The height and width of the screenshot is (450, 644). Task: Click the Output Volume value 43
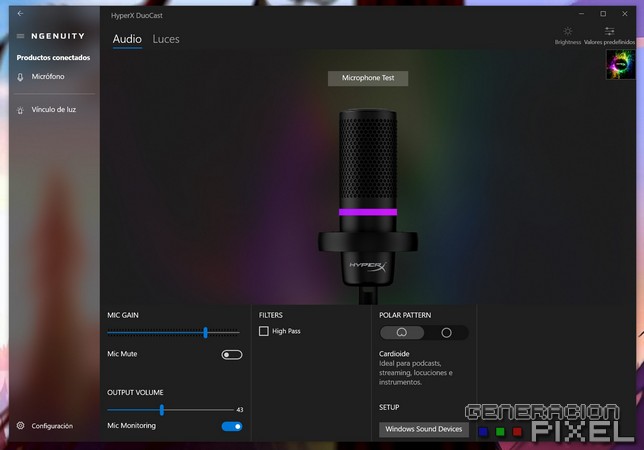(x=240, y=410)
